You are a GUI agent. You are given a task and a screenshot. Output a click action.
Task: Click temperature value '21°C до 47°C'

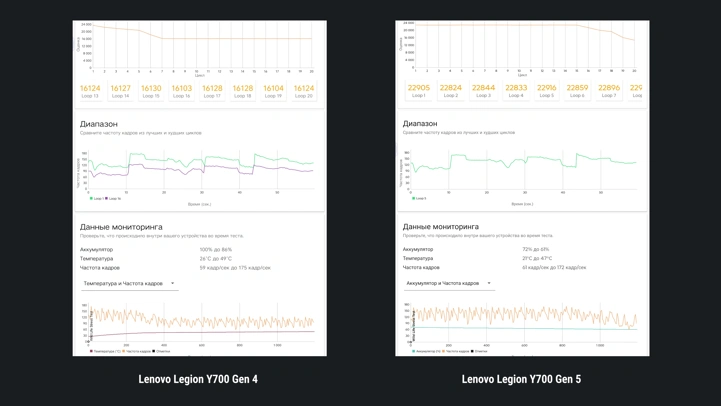(537, 258)
